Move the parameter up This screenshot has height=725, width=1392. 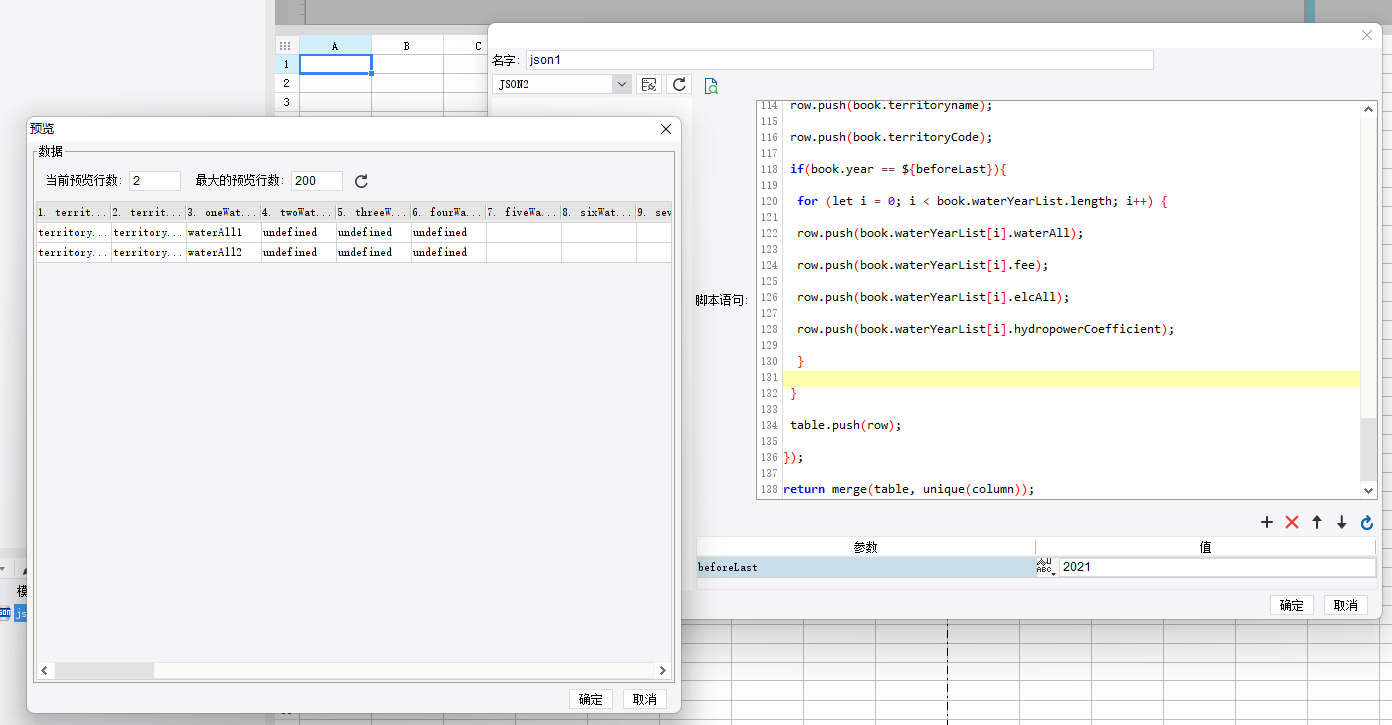(1317, 522)
